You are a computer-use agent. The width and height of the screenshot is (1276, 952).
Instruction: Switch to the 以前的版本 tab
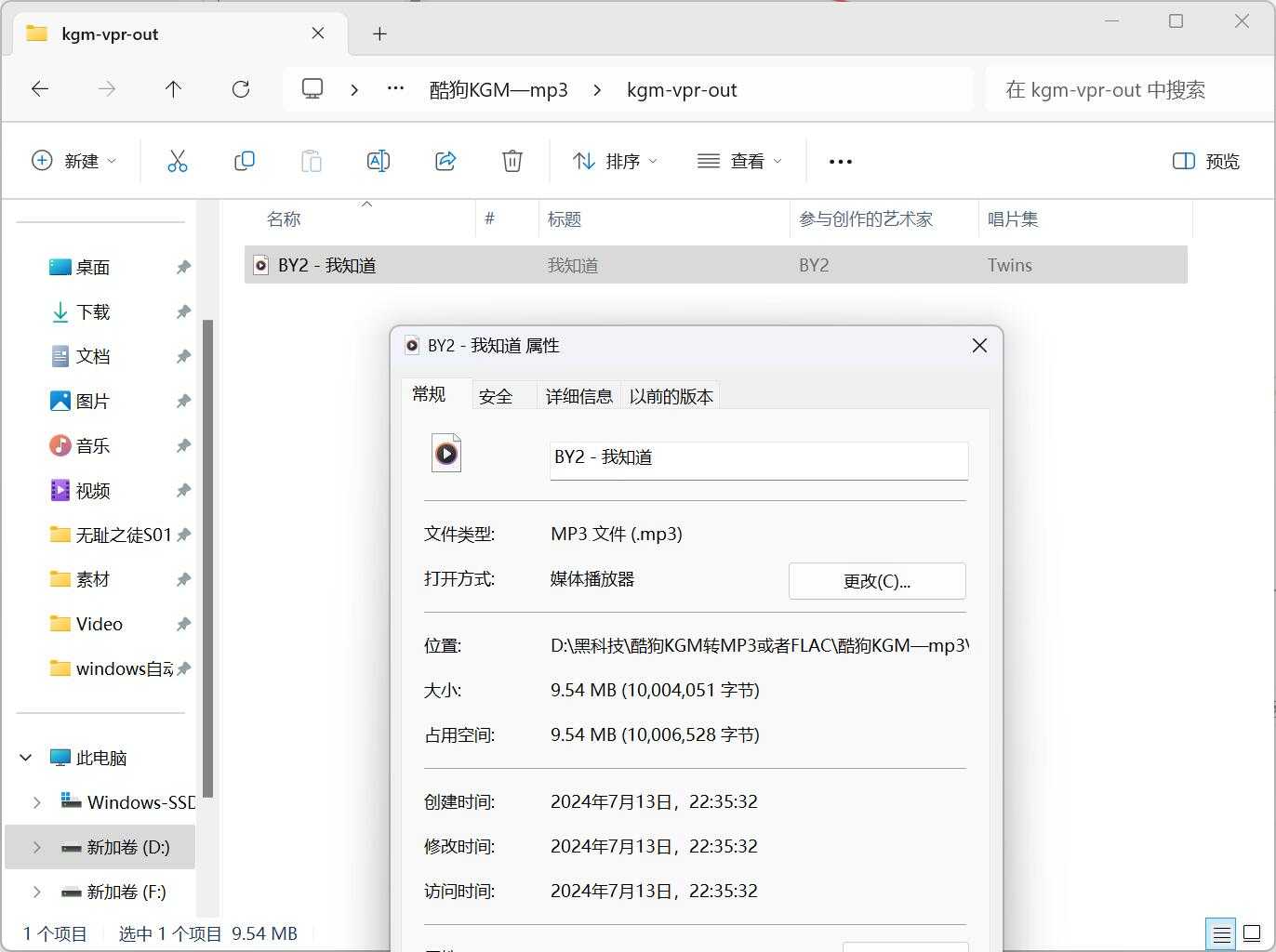671,396
